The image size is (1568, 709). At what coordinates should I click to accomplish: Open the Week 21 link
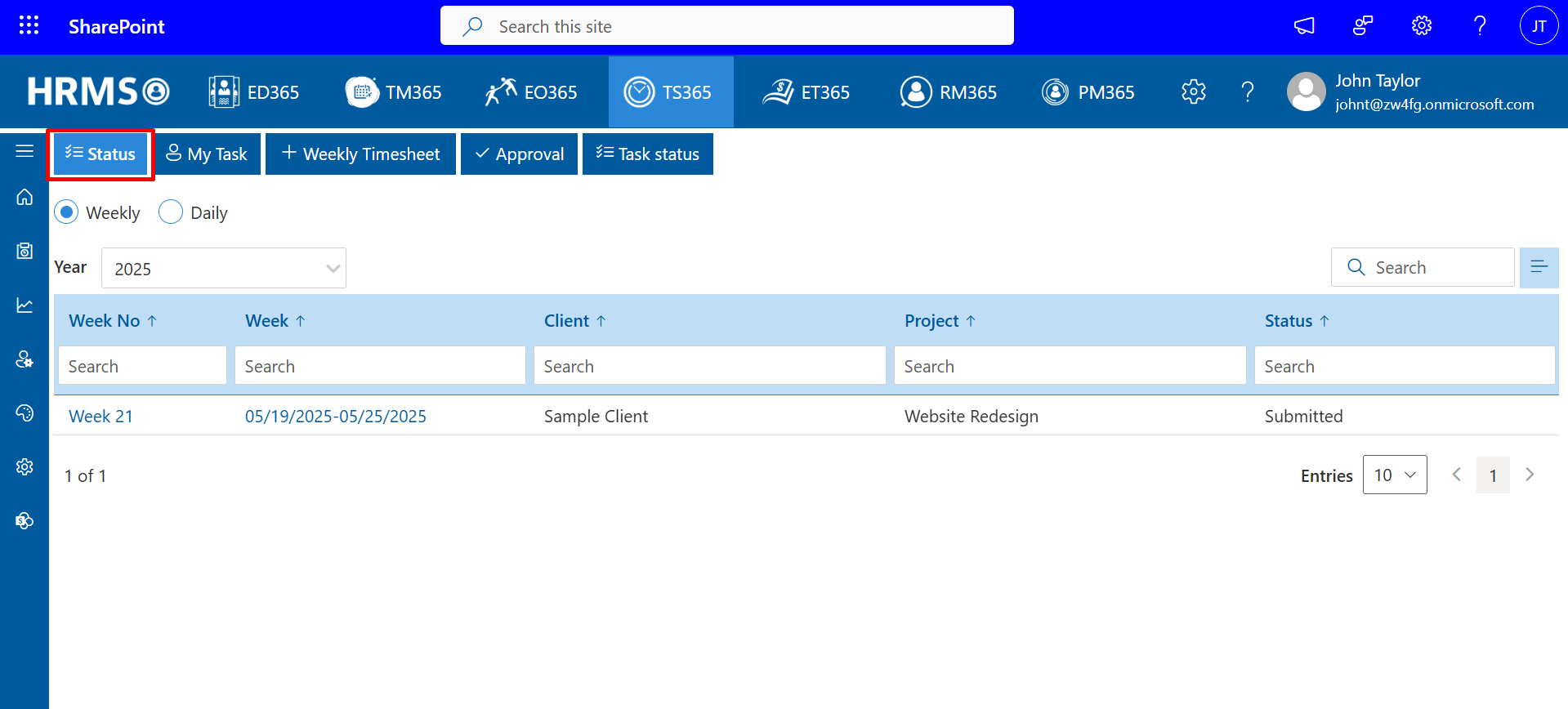[x=101, y=417]
